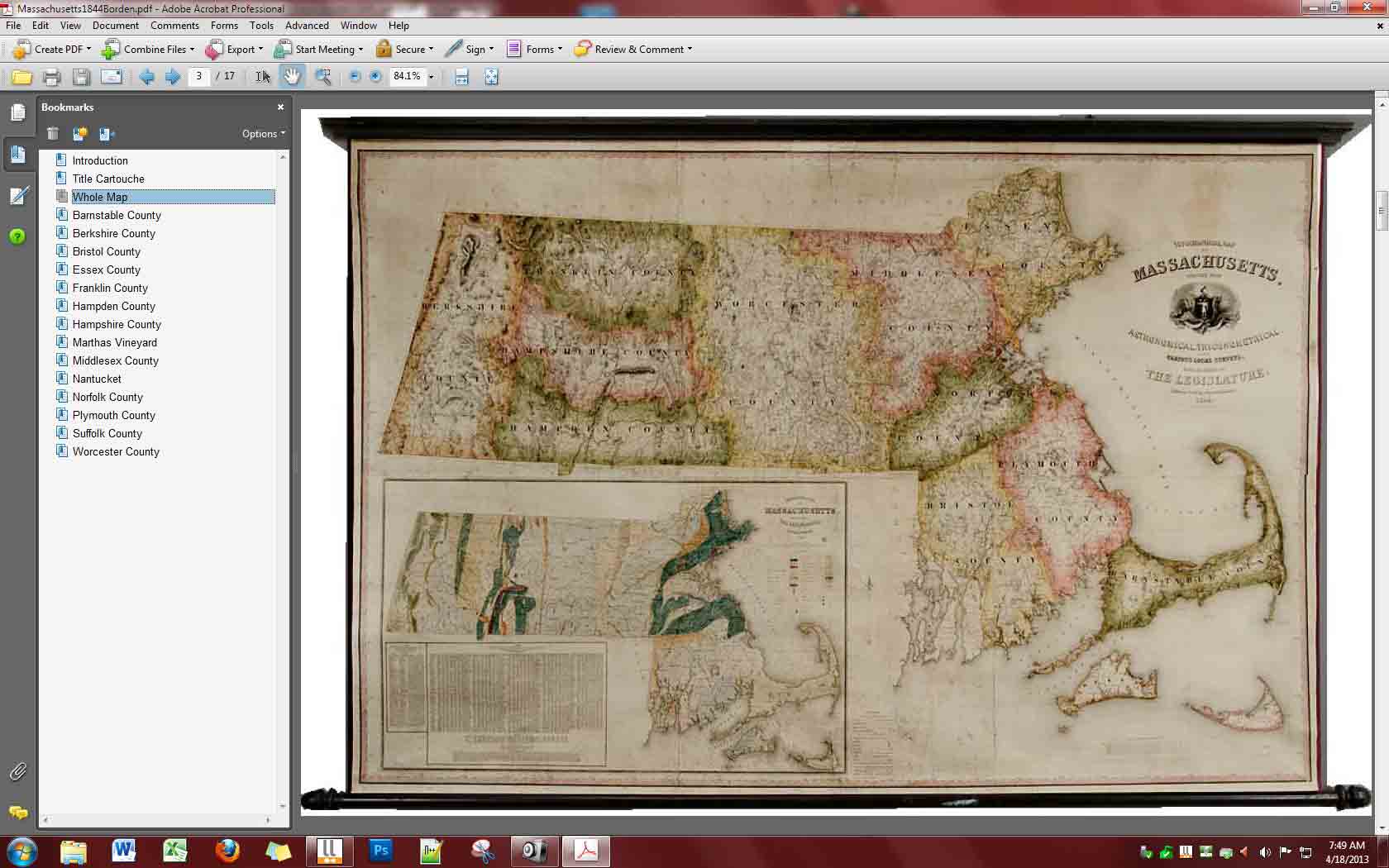Viewport: 1389px width, 868px height.
Task: Jump to the Introduction bookmark
Action: (100, 160)
